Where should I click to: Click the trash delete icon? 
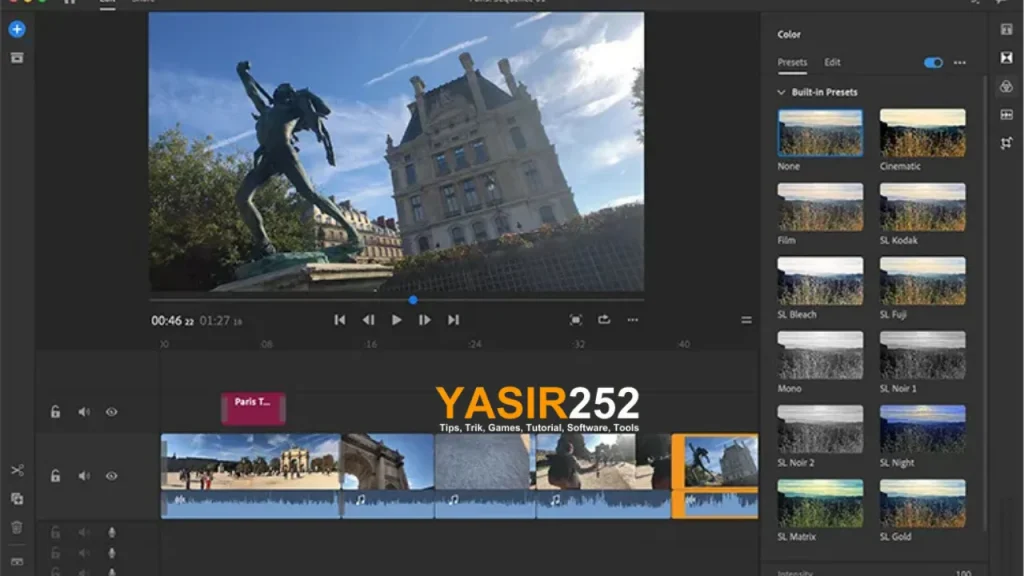tap(17, 527)
